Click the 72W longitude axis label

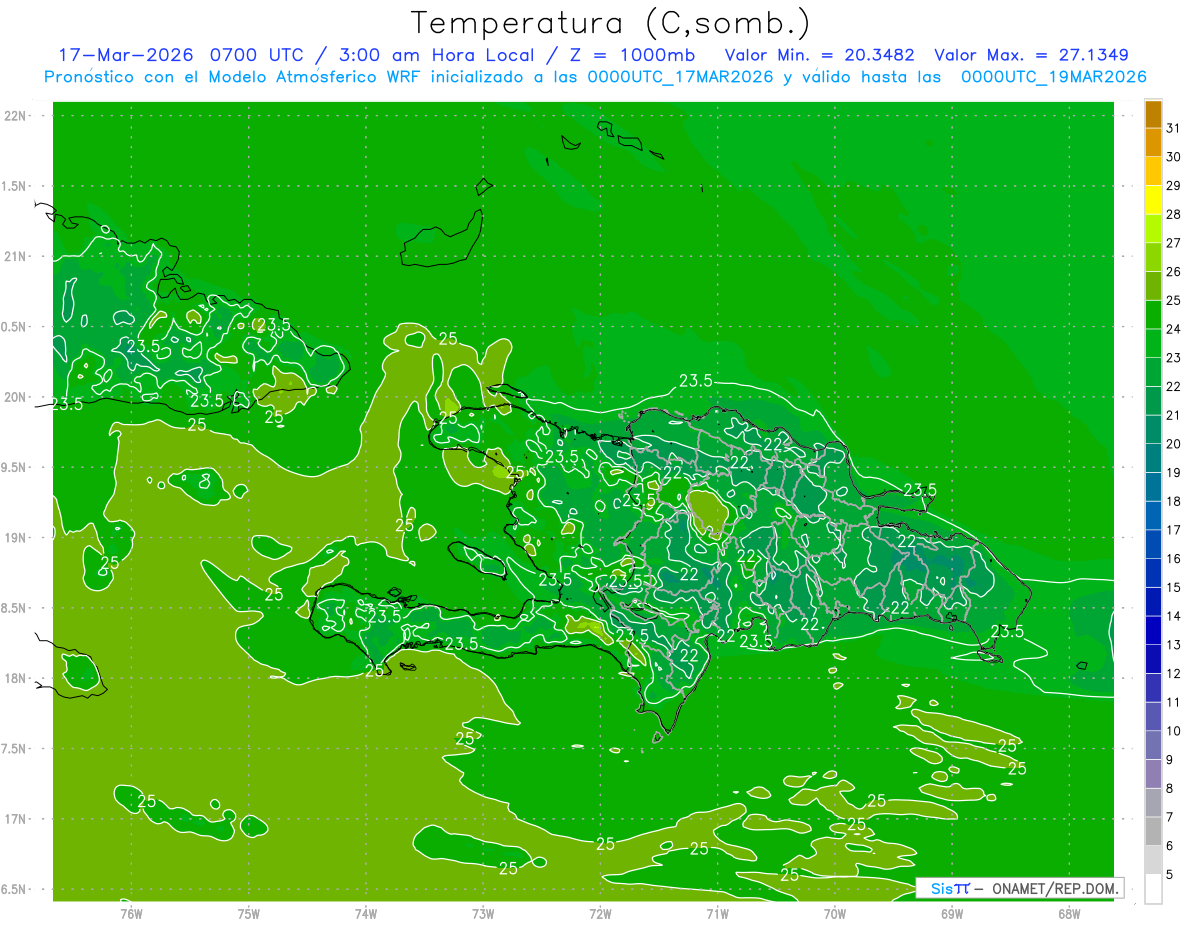tap(601, 913)
